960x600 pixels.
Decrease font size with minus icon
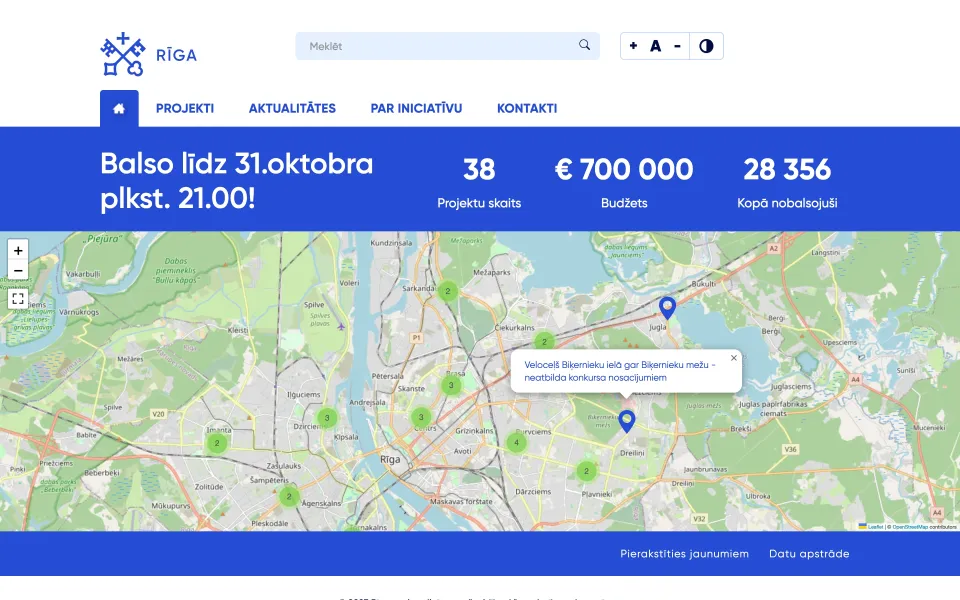[677, 46]
